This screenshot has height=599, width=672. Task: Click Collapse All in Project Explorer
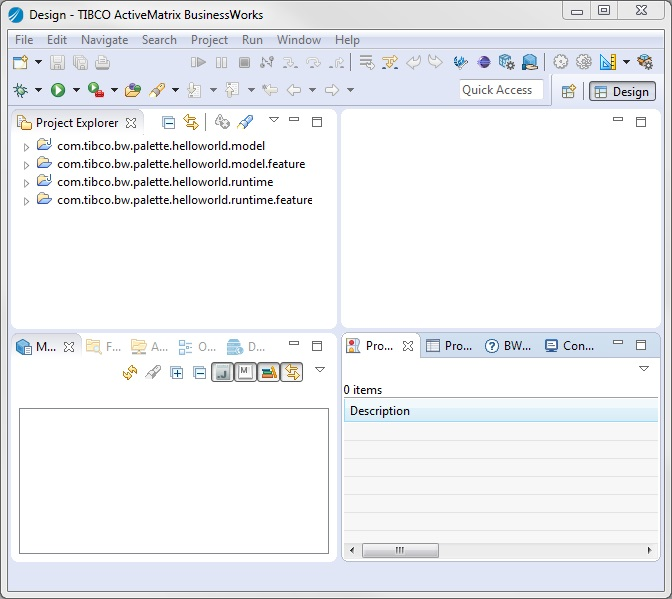tap(168, 122)
